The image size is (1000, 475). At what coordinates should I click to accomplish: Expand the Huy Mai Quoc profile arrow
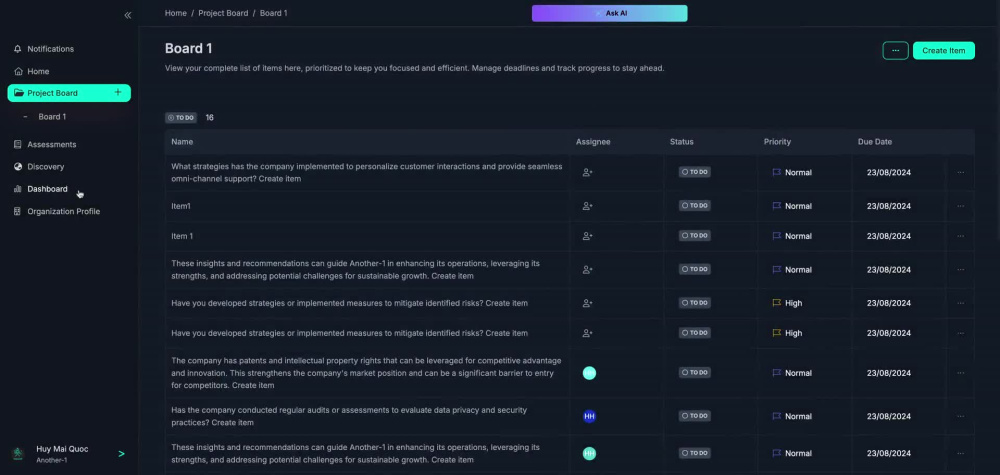[x=121, y=454]
